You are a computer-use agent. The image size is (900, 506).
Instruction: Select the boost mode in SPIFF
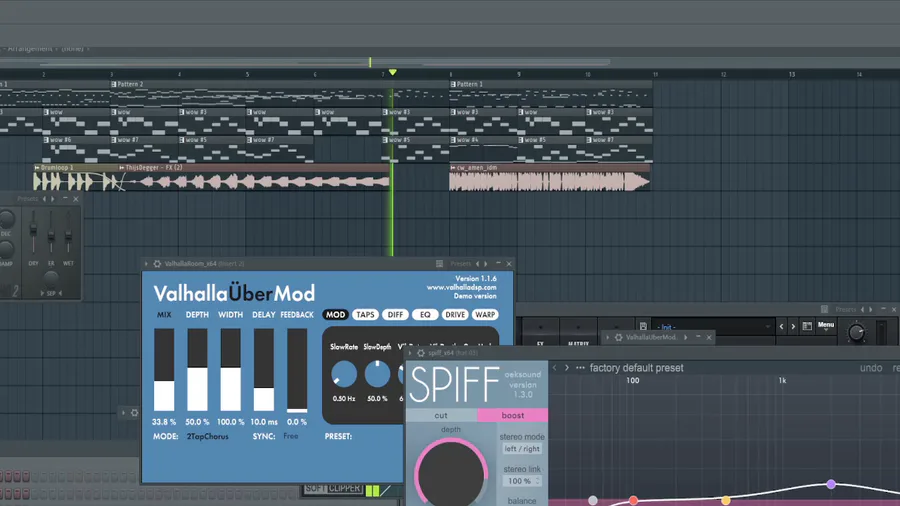[513, 415]
